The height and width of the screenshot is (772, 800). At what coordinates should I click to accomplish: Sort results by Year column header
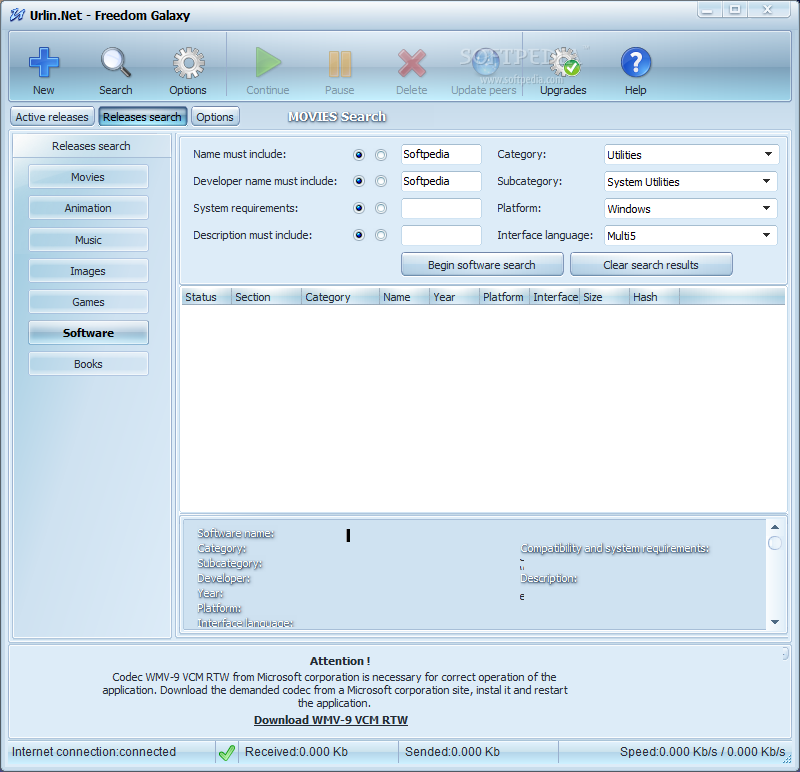pos(454,297)
